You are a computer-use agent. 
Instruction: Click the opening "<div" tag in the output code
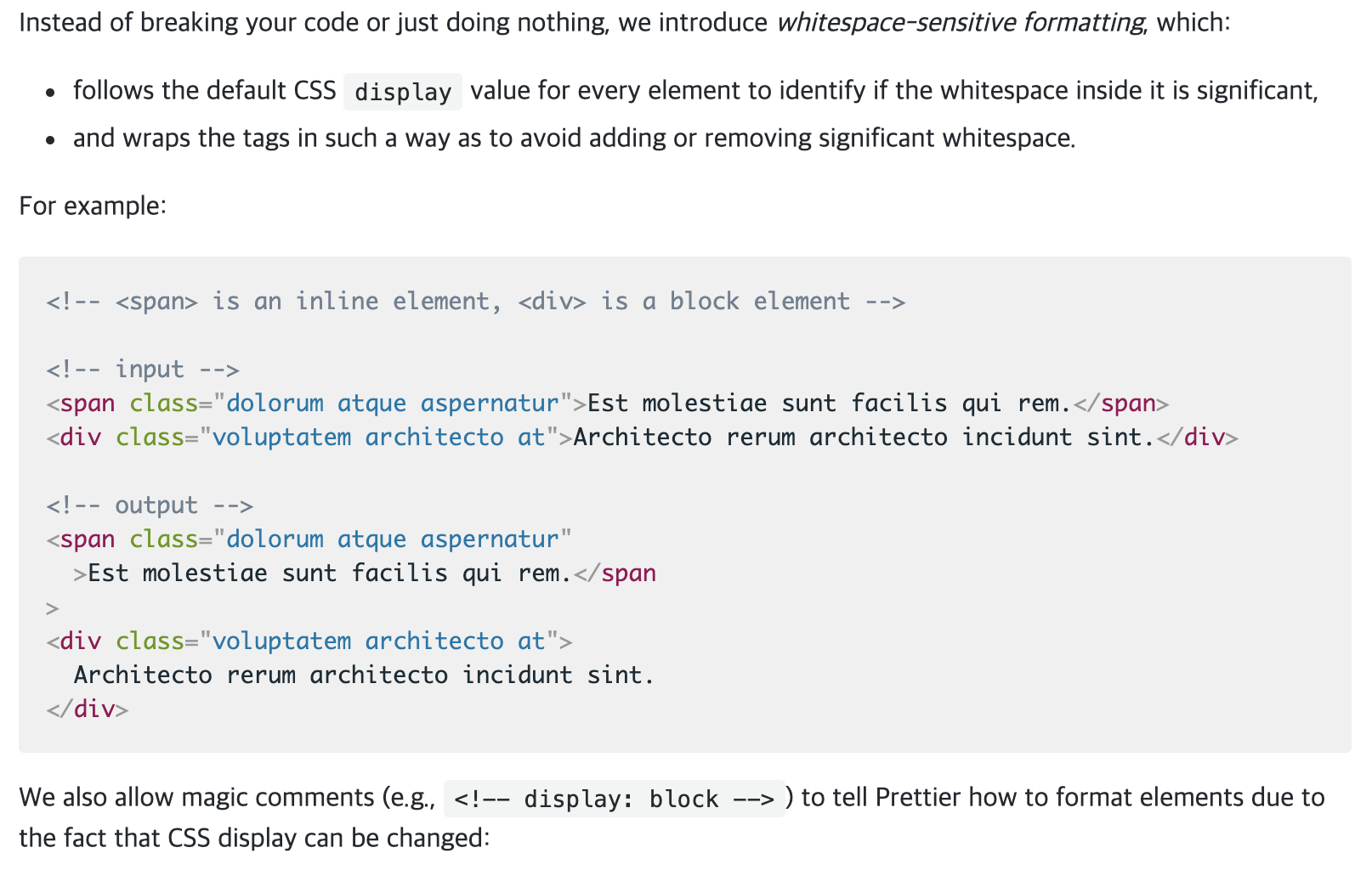pos(74,641)
